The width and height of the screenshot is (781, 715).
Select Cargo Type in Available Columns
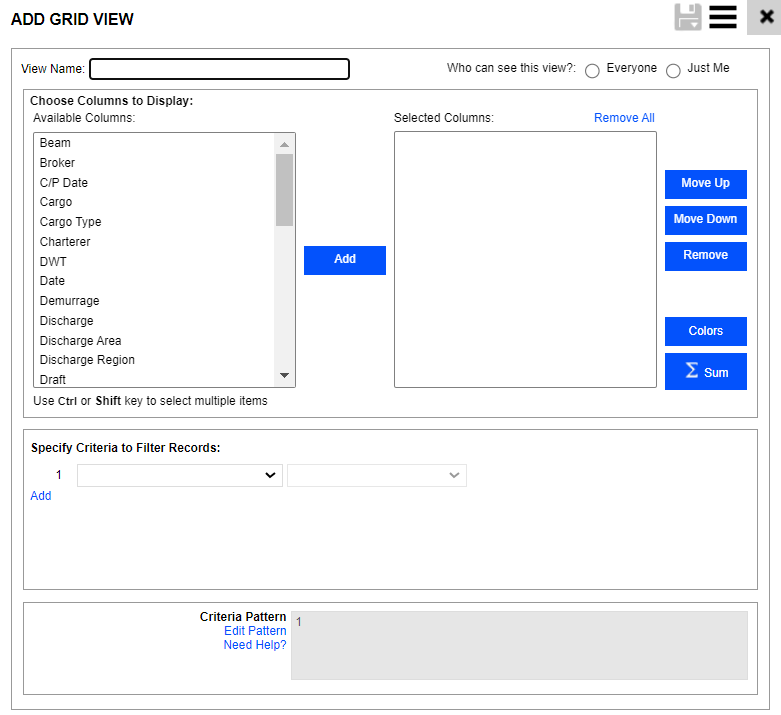70,222
